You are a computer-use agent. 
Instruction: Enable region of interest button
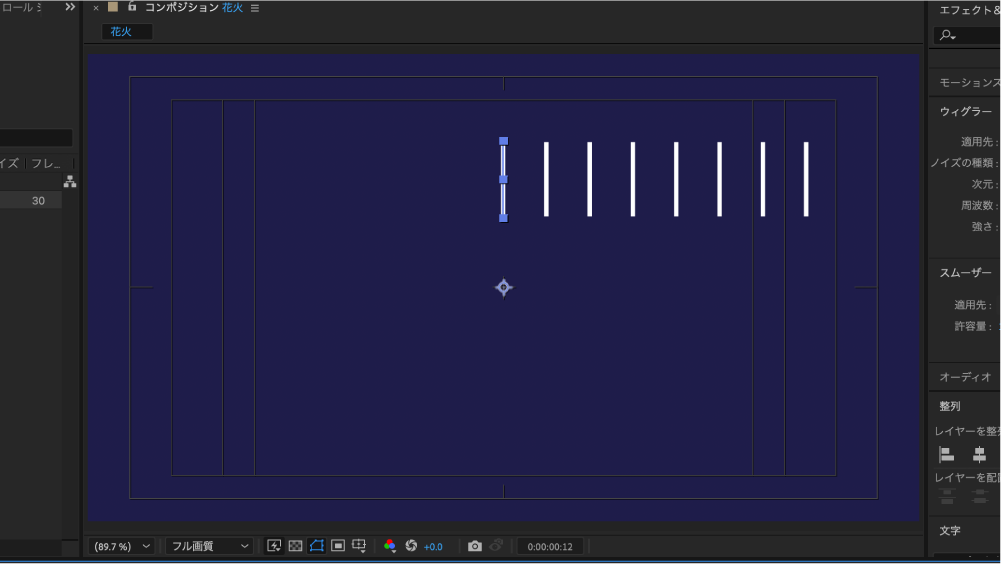pyautogui.click(x=338, y=545)
